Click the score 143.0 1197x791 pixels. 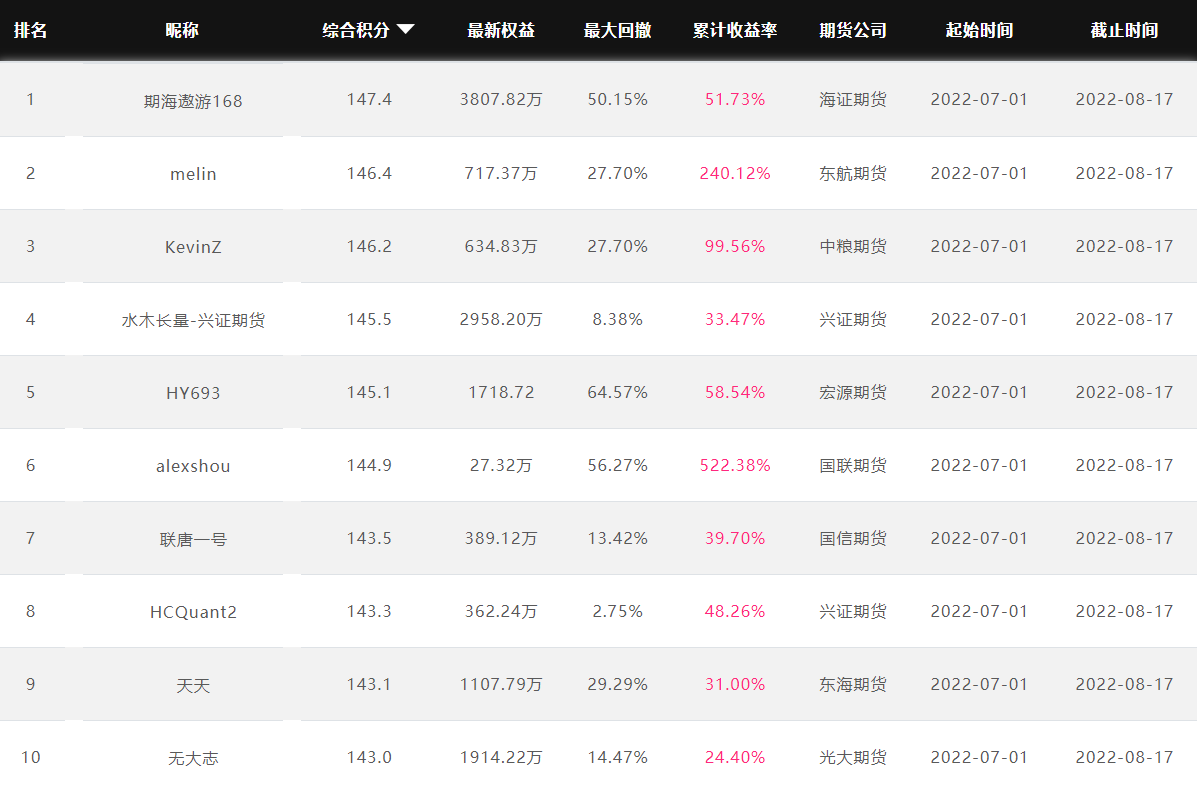click(x=369, y=757)
